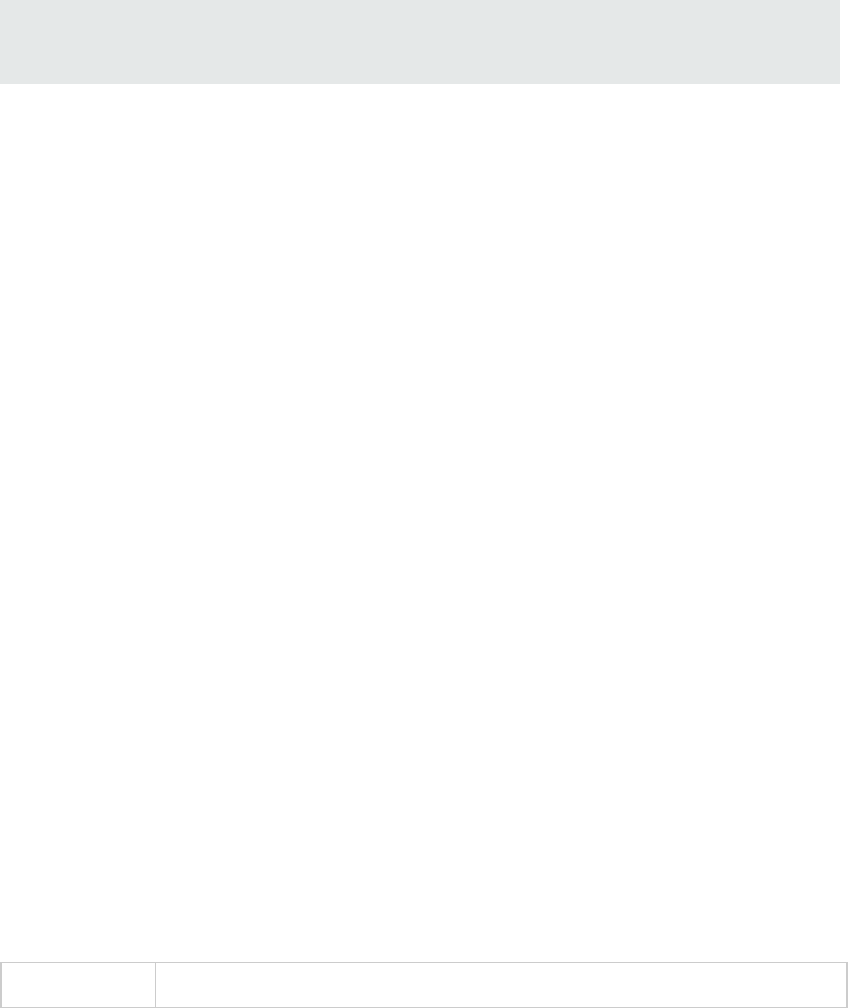Click blank area just below gray banner
Viewport: 848px width, 1008px height.
click(x=420, y=94)
